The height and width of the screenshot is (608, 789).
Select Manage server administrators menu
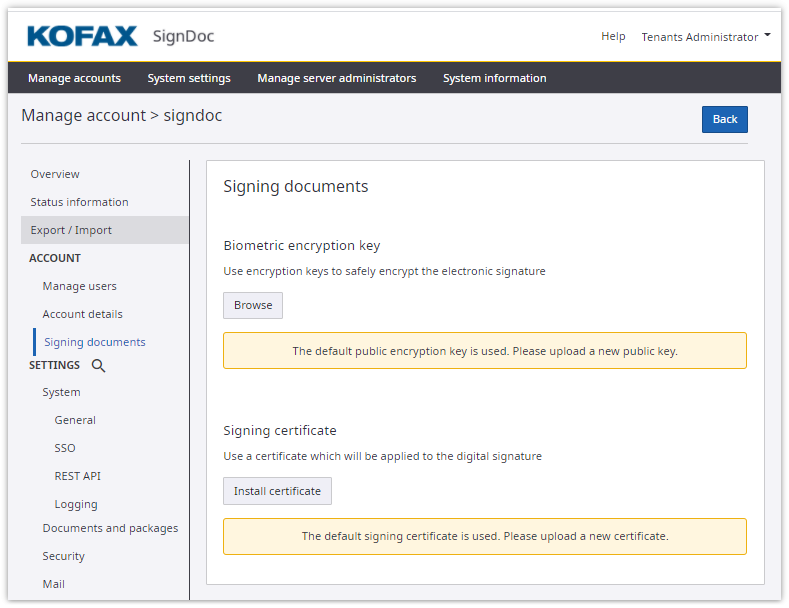(336, 78)
